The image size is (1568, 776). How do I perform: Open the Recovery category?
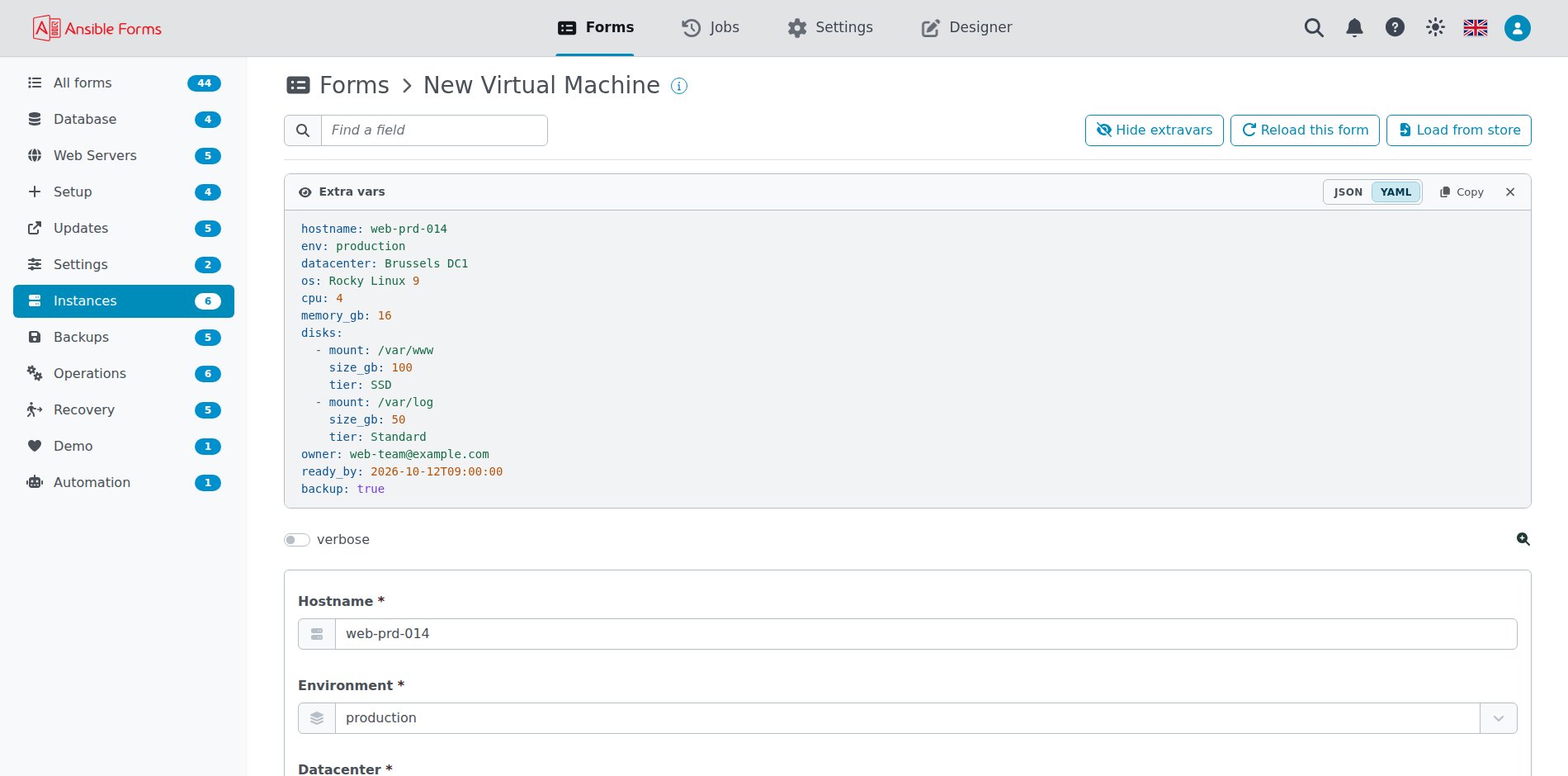pyautogui.click(x=124, y=409)
